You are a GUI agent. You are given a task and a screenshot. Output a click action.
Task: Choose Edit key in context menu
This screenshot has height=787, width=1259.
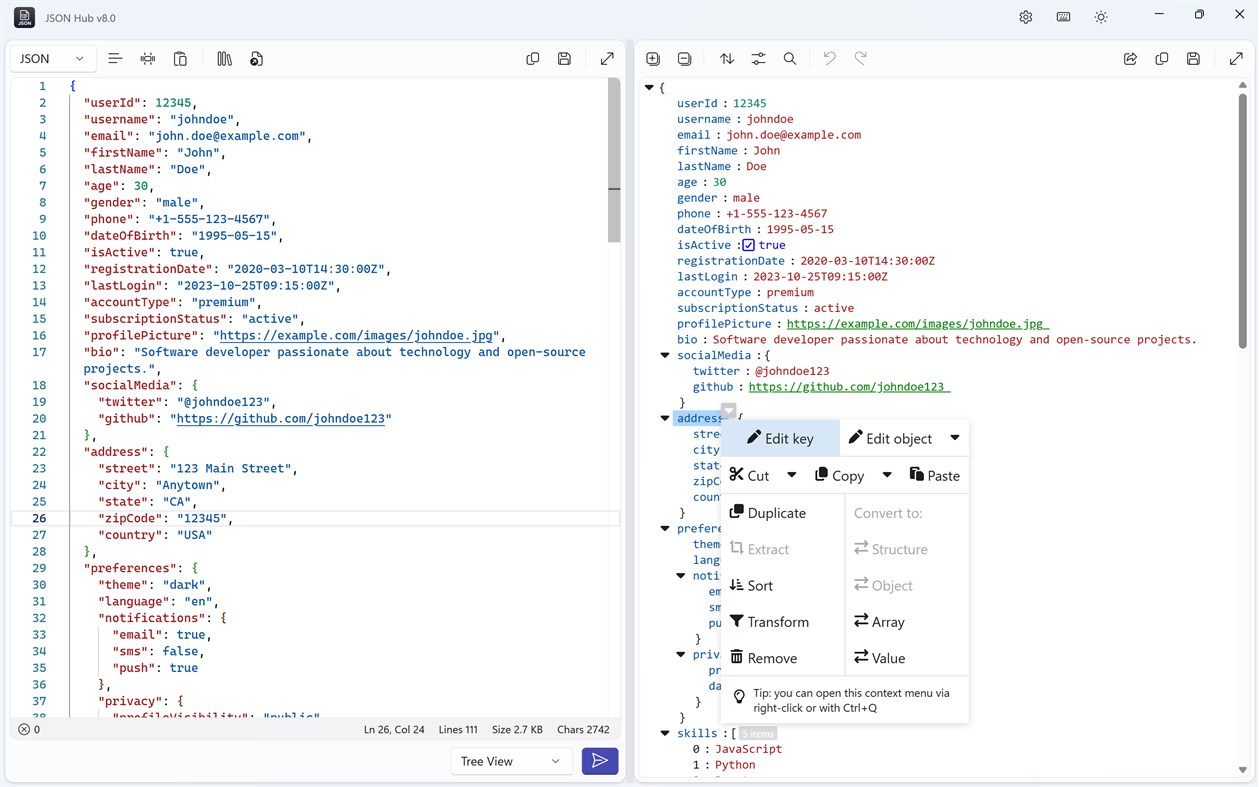coord(780,438)
